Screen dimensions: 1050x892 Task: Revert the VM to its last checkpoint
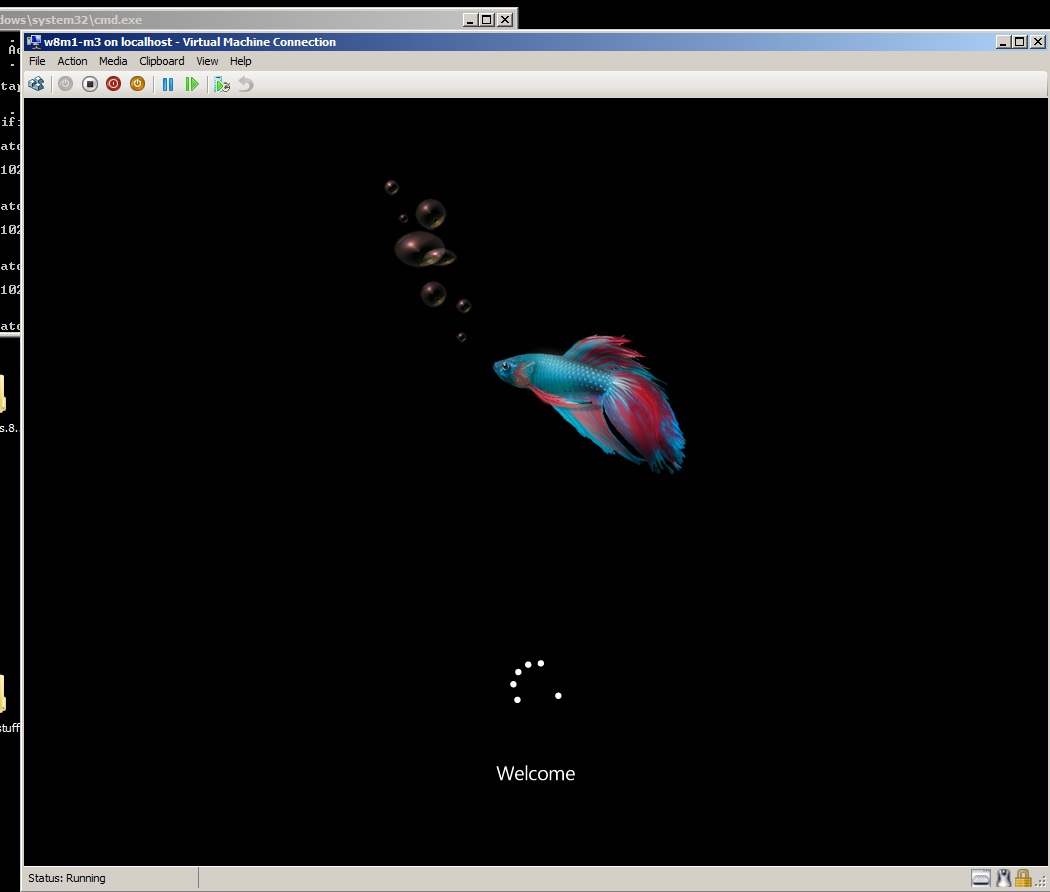click(x=245, y=84)
